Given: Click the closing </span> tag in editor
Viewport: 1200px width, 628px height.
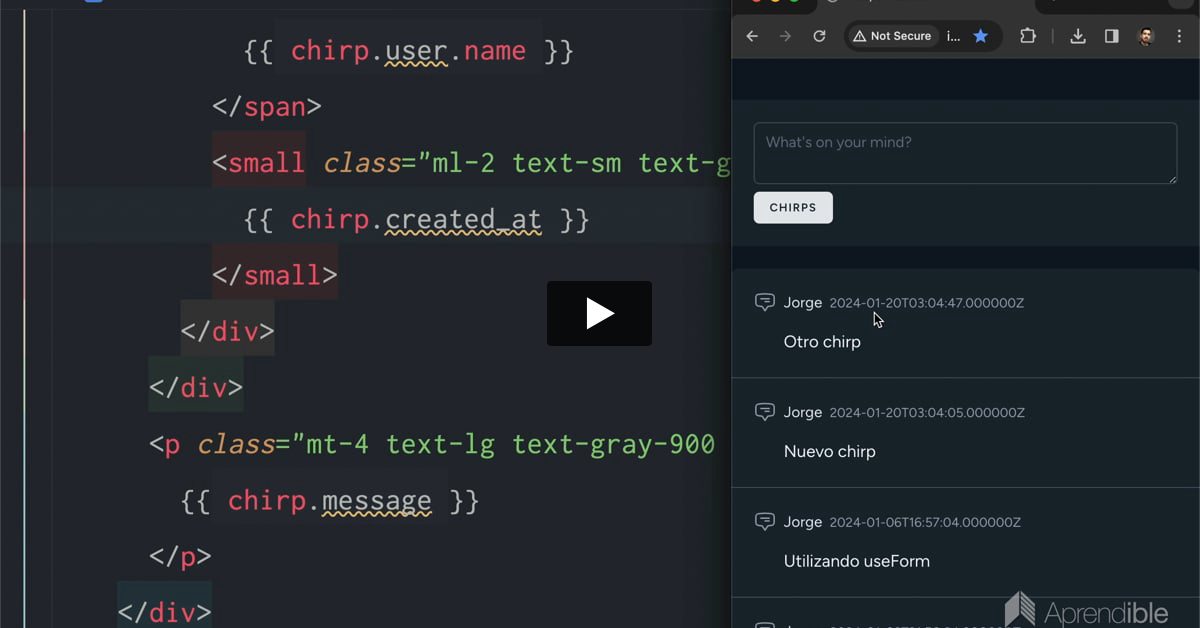Looking at the screenshot, I should [x=267, y=107].
